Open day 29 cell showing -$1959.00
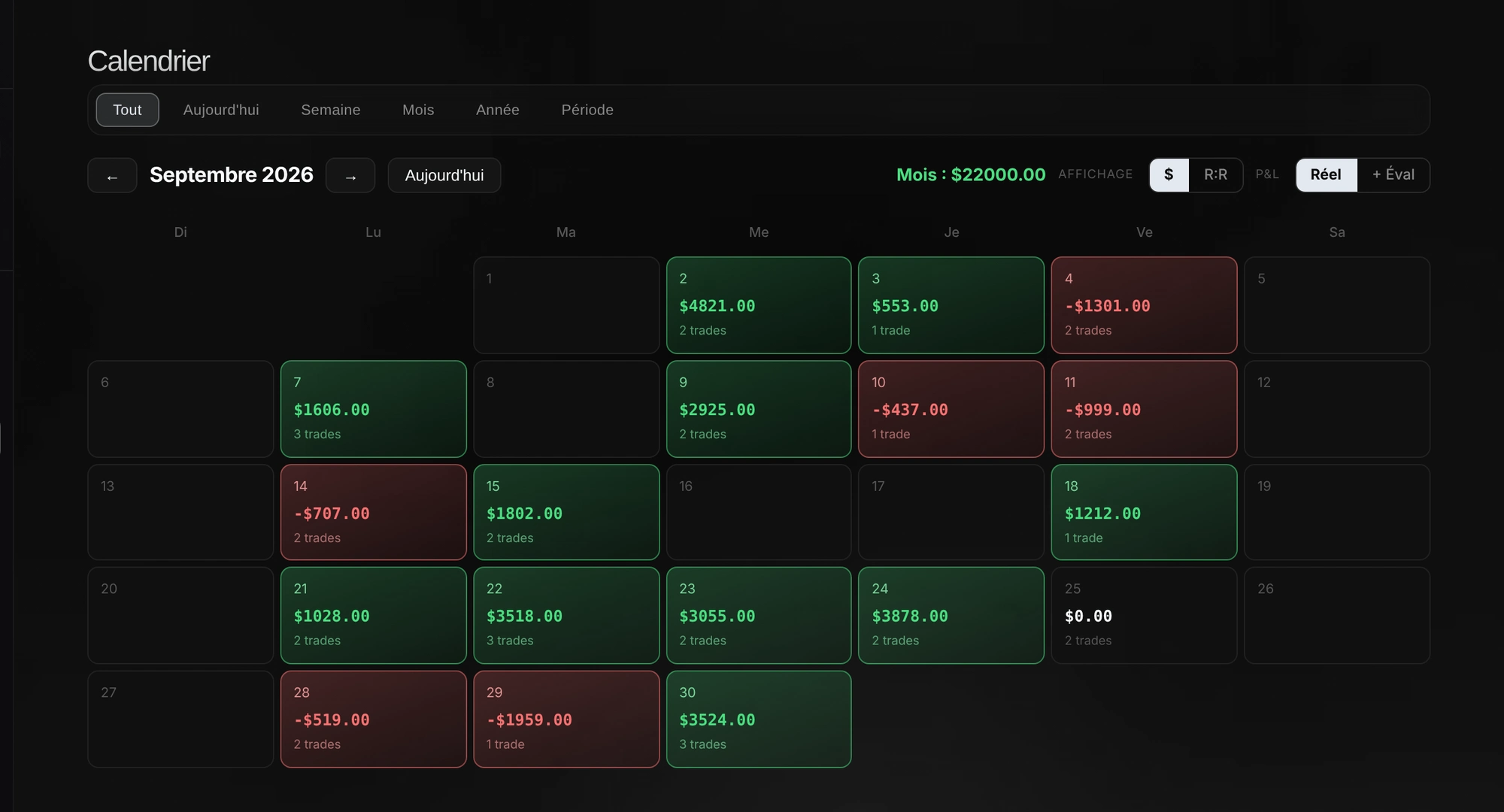The height and width of the screenshot is (812, 1504). coord(566,719)
